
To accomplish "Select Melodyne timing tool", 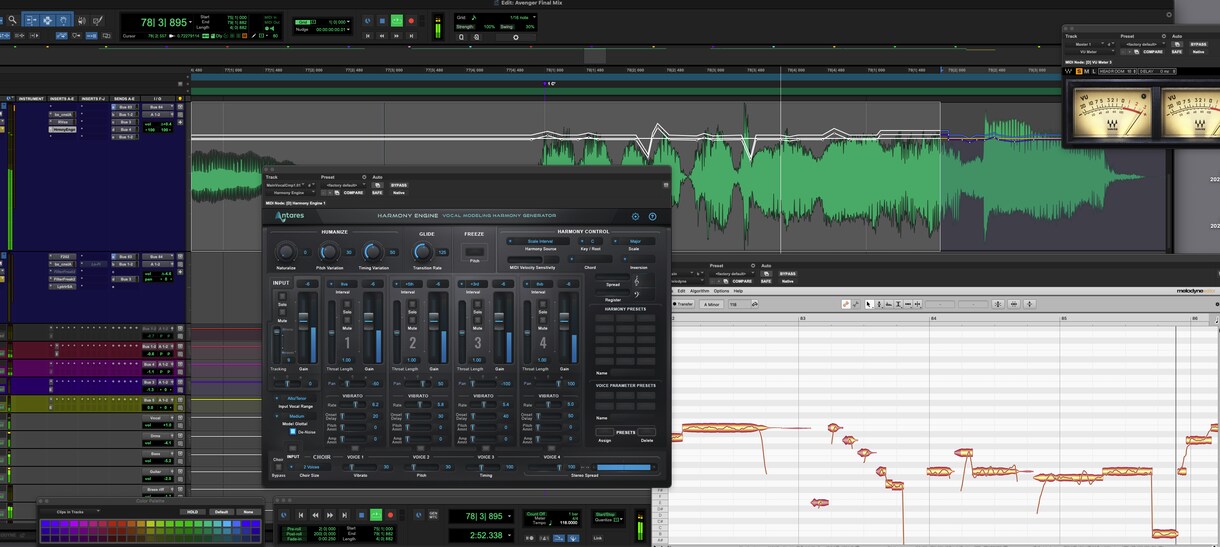I will point(908,304).
